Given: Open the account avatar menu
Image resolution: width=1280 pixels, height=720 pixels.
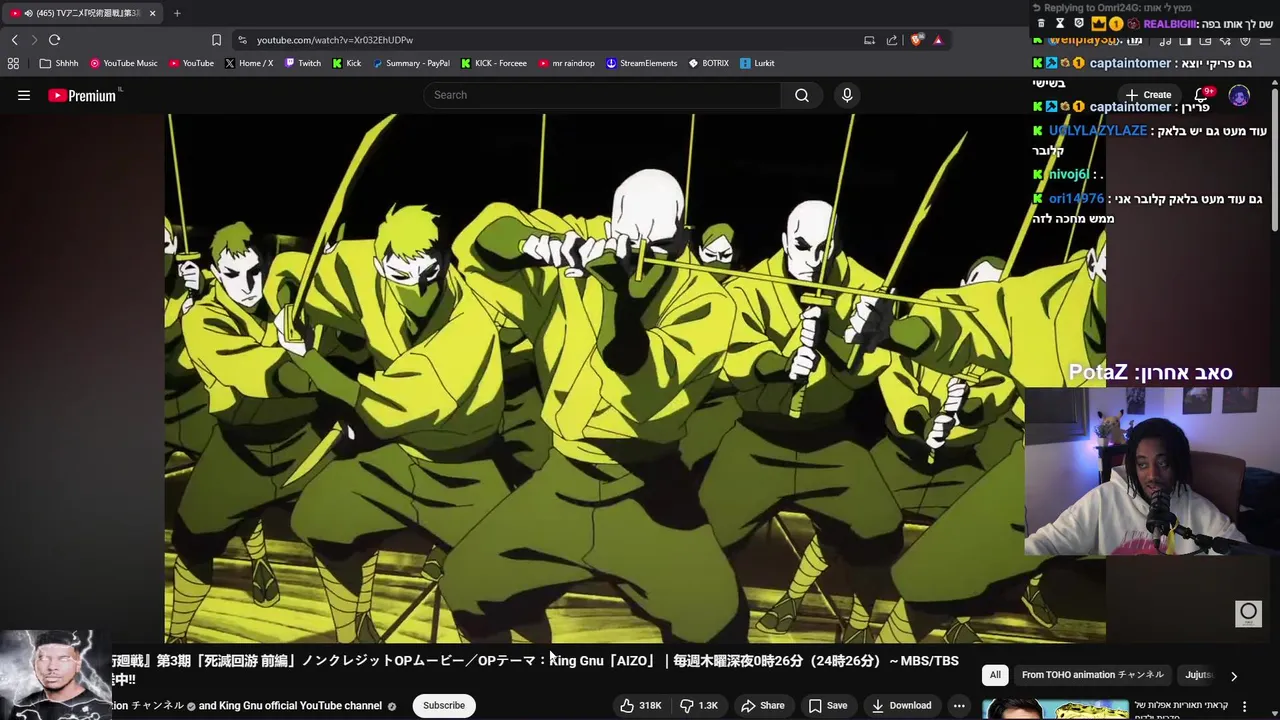Looking at the screenshot, I should pyautogui.click(x=1239, y=96).
